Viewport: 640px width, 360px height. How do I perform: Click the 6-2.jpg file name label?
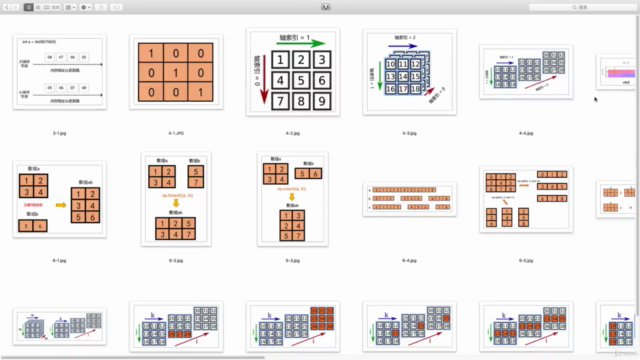click(176, 260)
